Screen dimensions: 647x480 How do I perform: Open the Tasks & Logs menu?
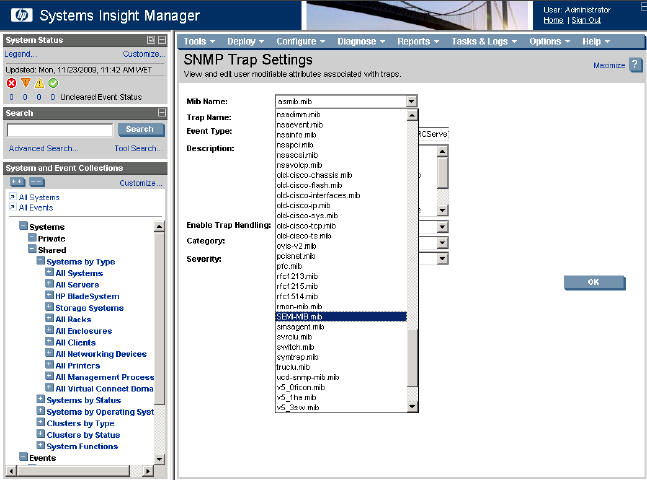coord(484,41)
